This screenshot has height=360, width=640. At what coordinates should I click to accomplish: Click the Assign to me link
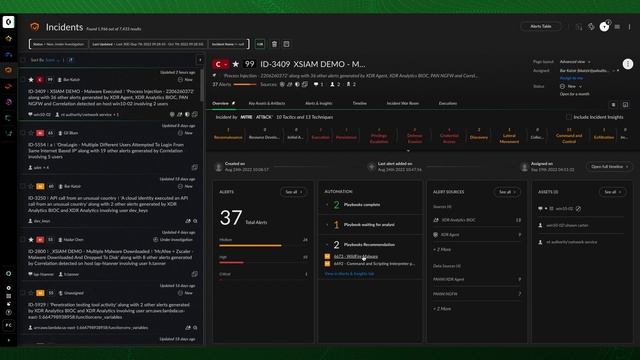pyautogui.click(x=571, y=78)
